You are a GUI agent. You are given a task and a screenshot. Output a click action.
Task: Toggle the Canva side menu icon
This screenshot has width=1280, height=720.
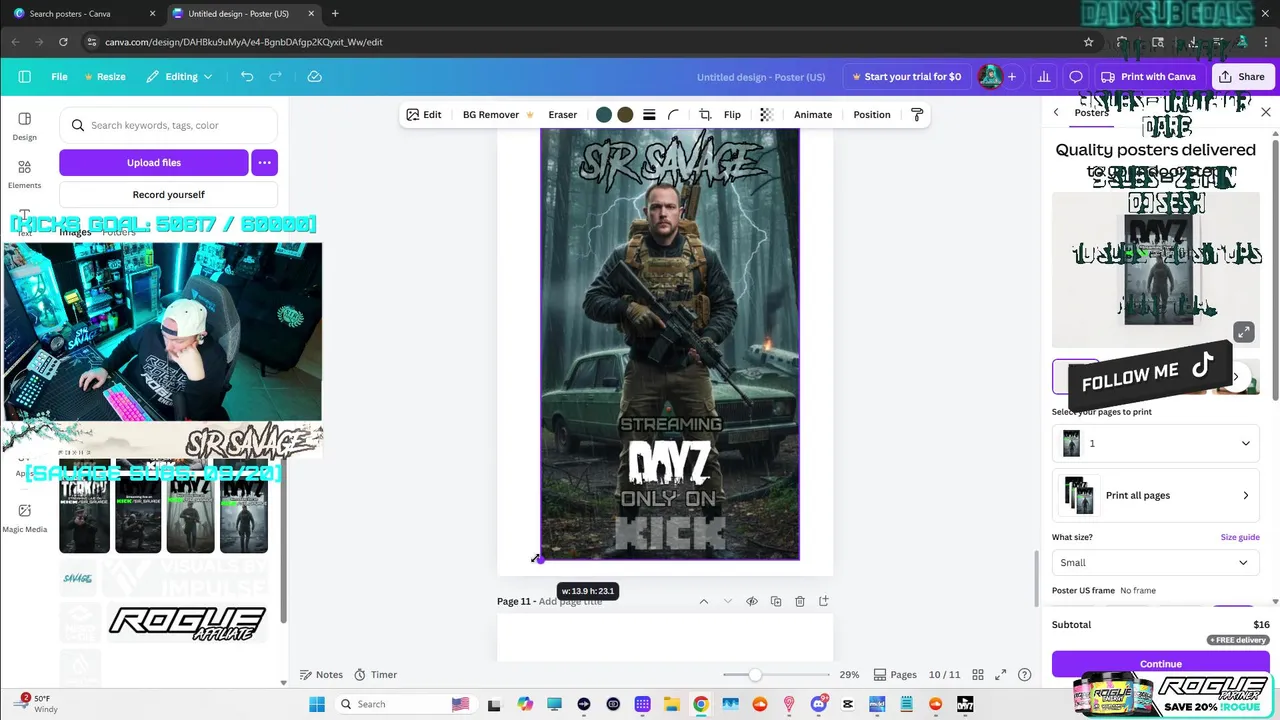coord(25,76)
